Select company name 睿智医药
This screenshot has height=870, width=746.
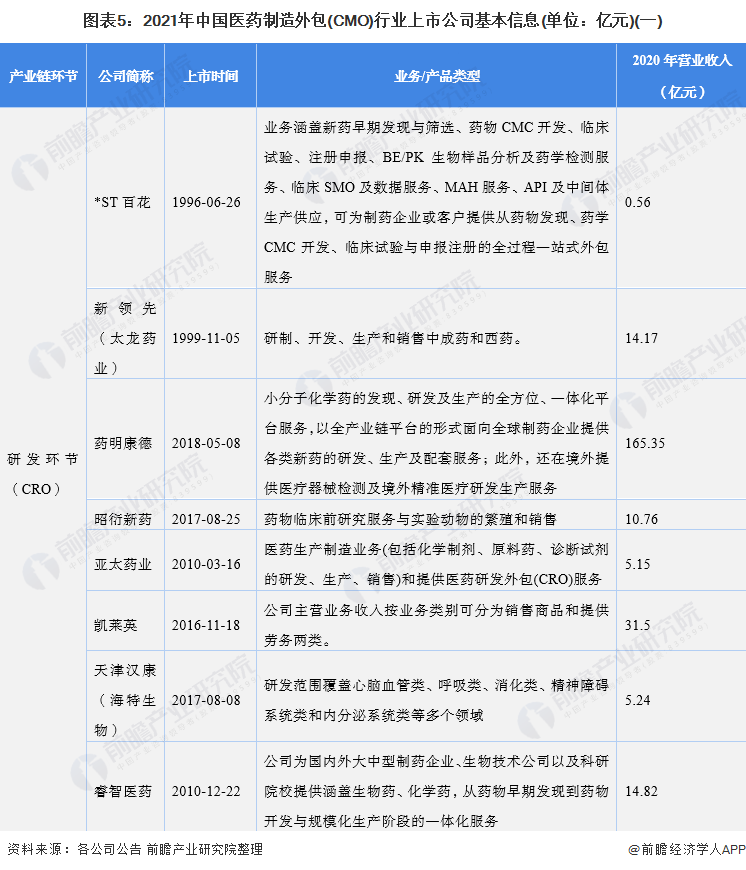(x=123, y=791)
